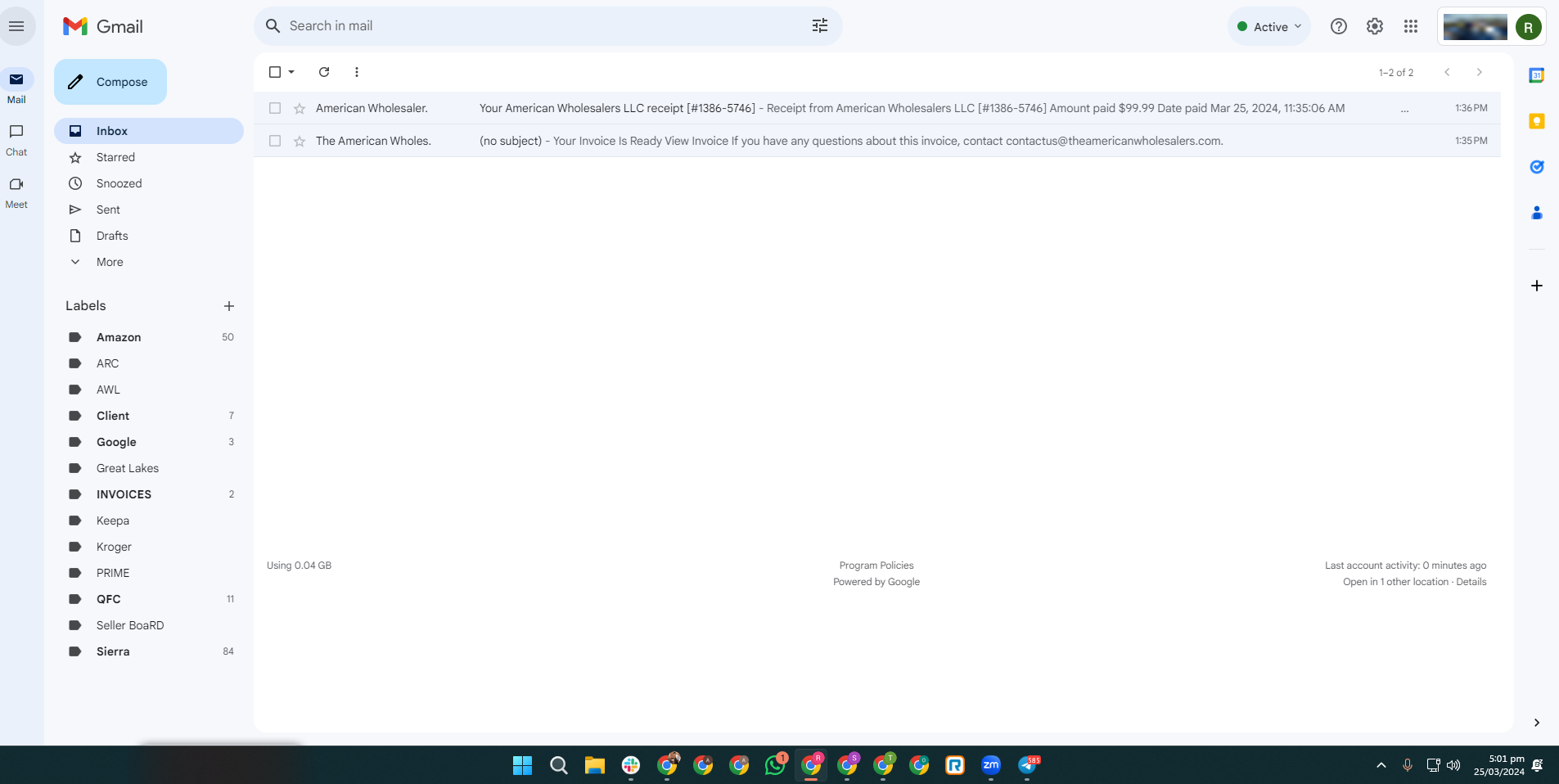
Task: Open Settings gear icon
Action: [1375, 26]
